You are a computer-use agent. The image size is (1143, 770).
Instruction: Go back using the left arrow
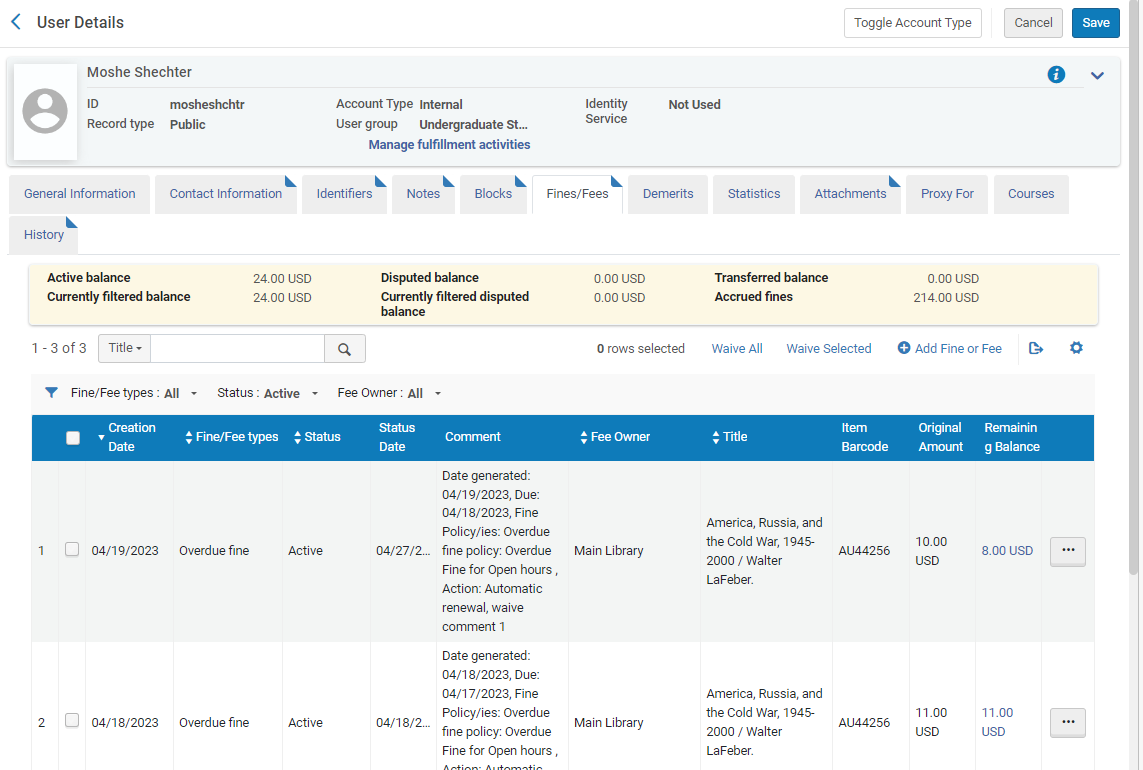click(16, 22)
